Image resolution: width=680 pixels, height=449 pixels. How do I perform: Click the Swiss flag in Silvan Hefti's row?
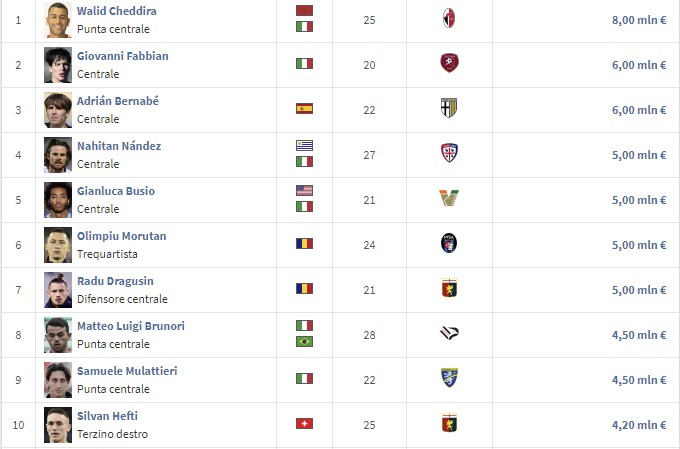tap(304, 423)
